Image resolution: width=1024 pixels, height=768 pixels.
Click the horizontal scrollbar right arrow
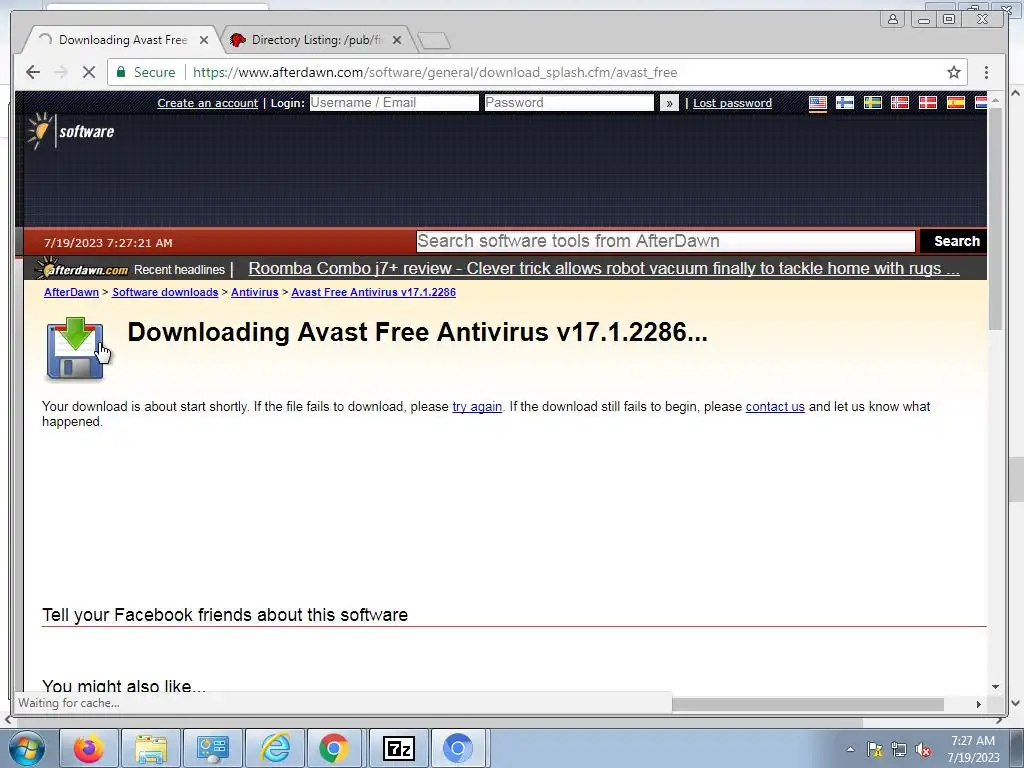point(978,704)
